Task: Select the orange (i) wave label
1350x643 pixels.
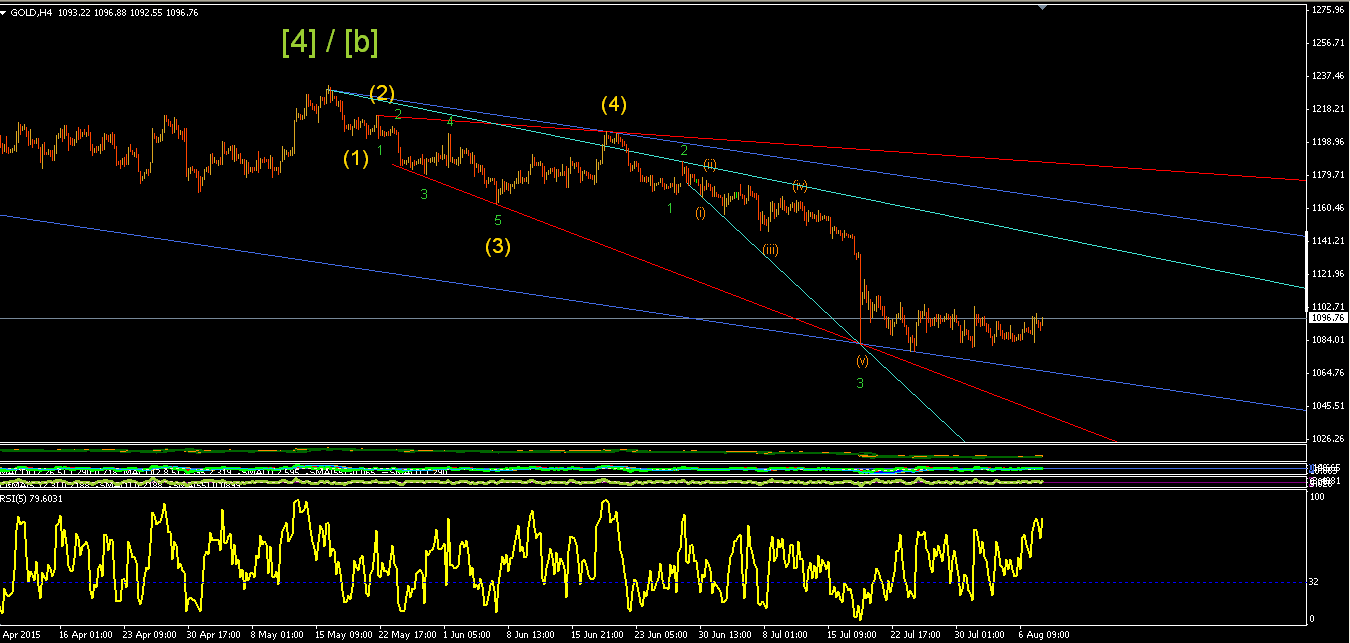Action: 700,213
